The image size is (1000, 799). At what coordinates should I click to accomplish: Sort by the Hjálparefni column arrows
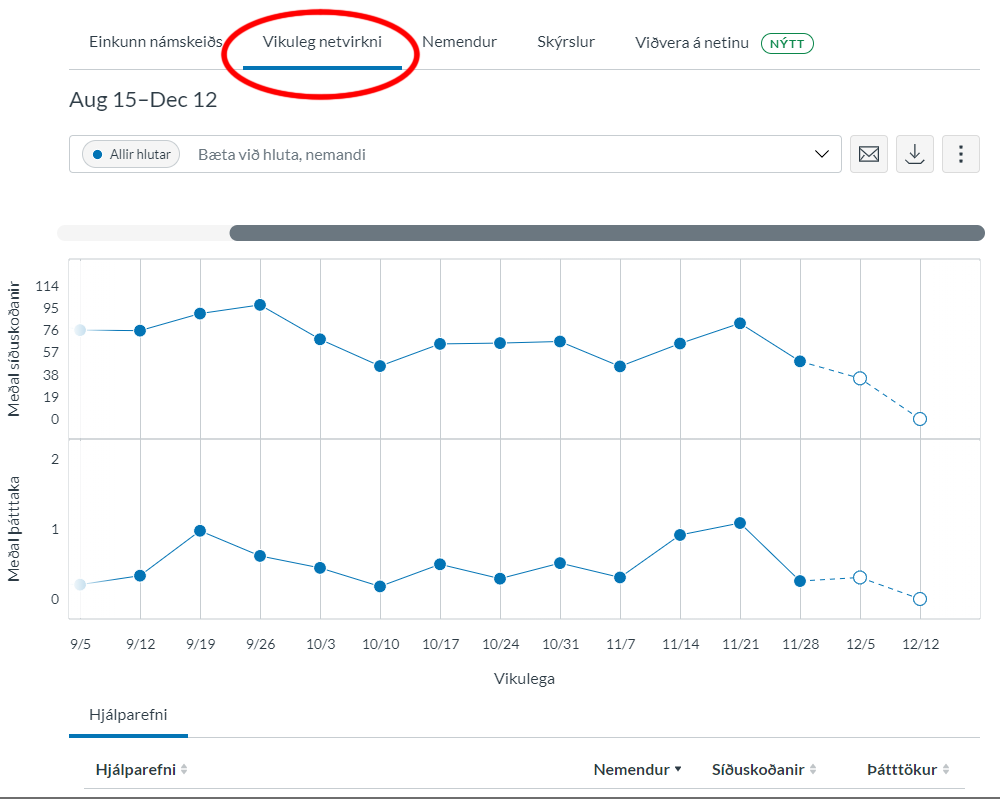pos(184,770)
